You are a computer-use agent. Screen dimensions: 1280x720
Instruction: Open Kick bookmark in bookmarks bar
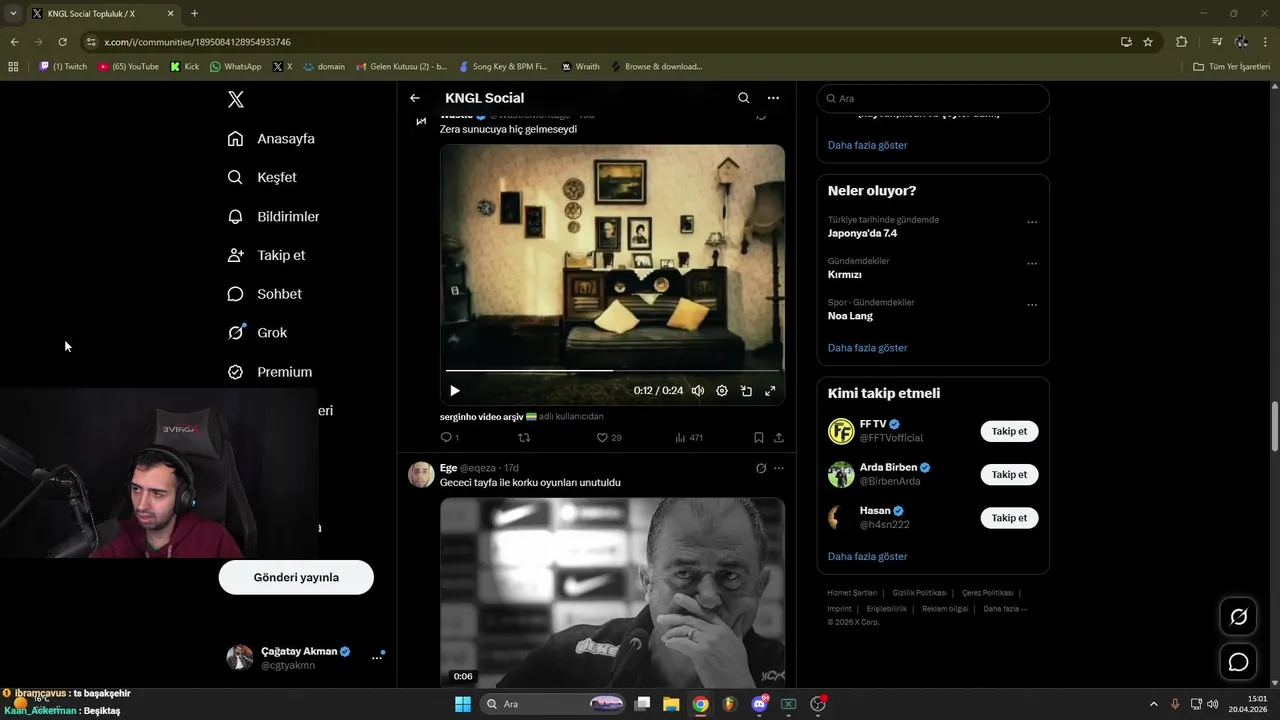pos(185,67)
